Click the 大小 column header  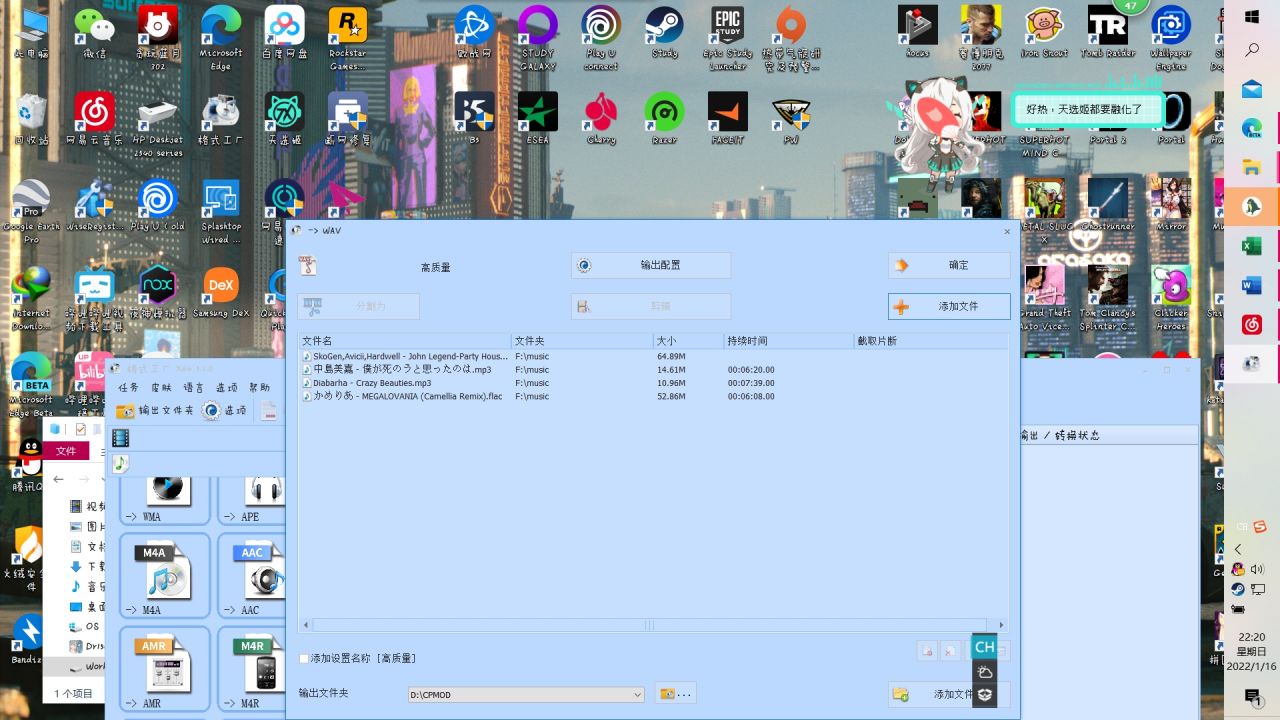(x=688, y=341)
